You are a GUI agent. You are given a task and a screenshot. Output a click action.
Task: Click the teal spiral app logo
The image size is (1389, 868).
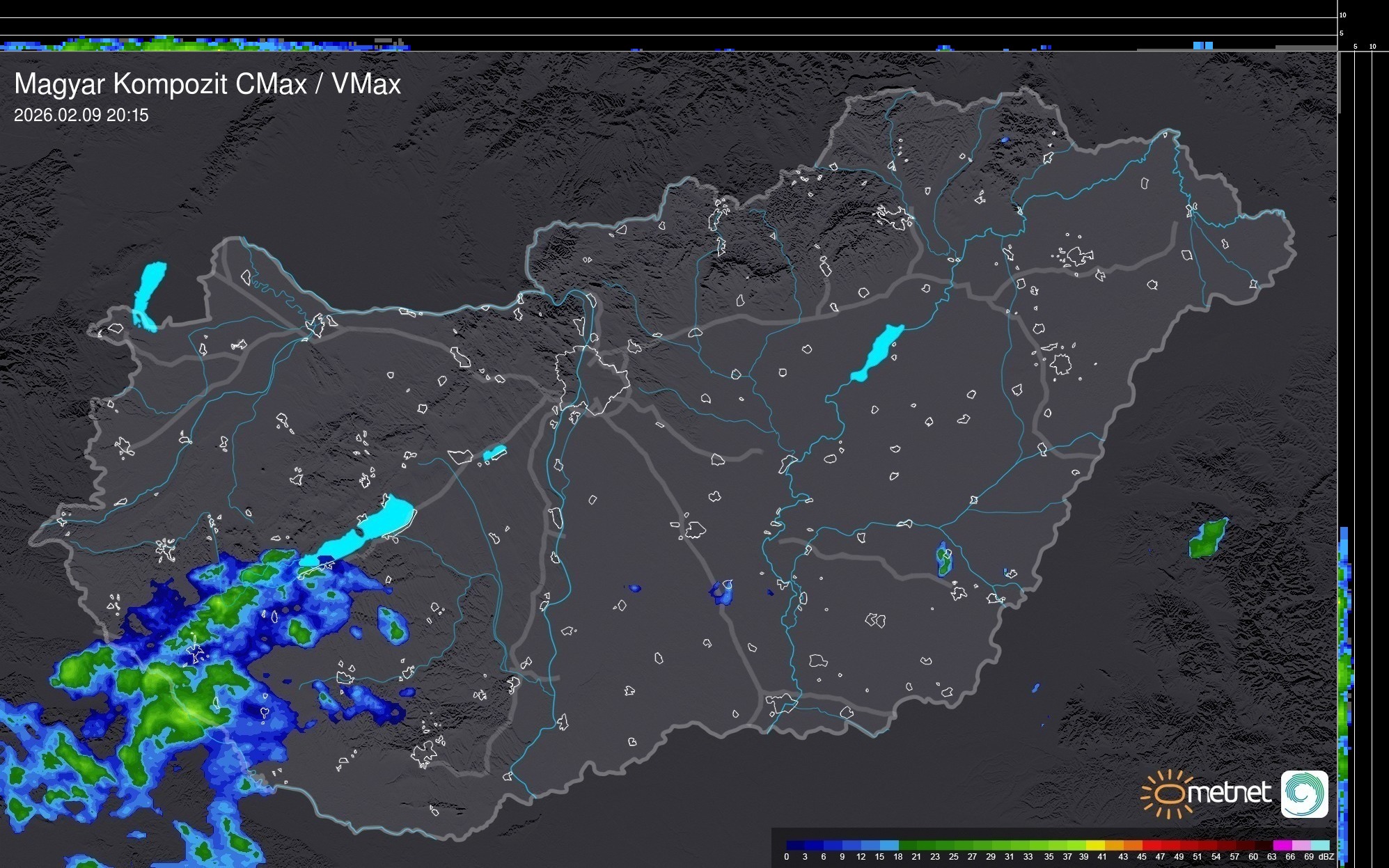coord(1304,794)
